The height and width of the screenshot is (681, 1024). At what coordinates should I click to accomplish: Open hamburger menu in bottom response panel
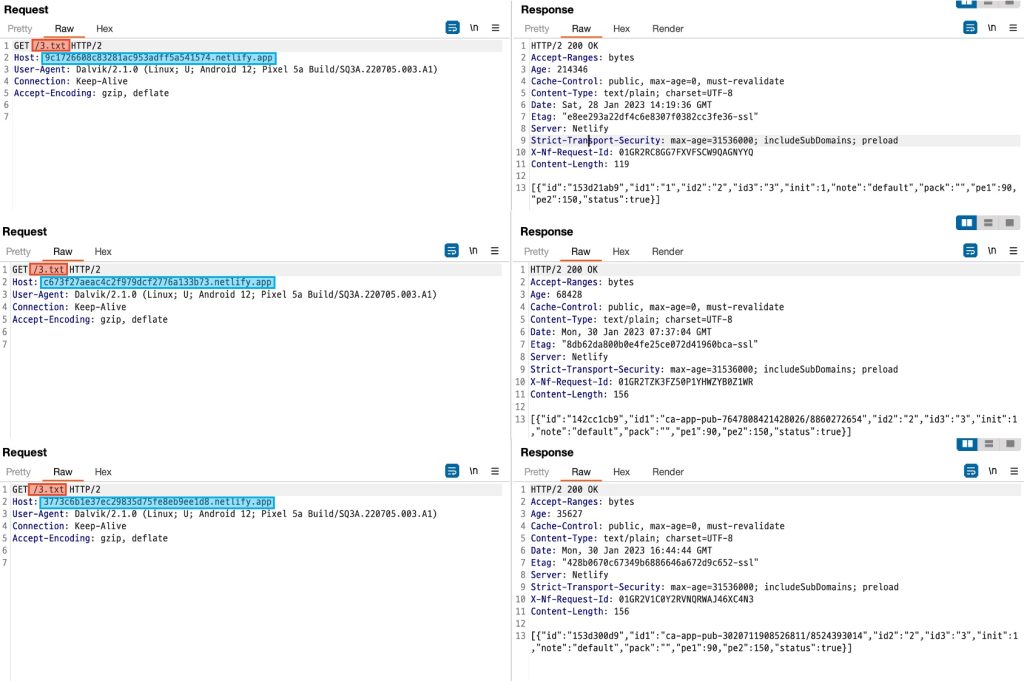pos(1013,472)
